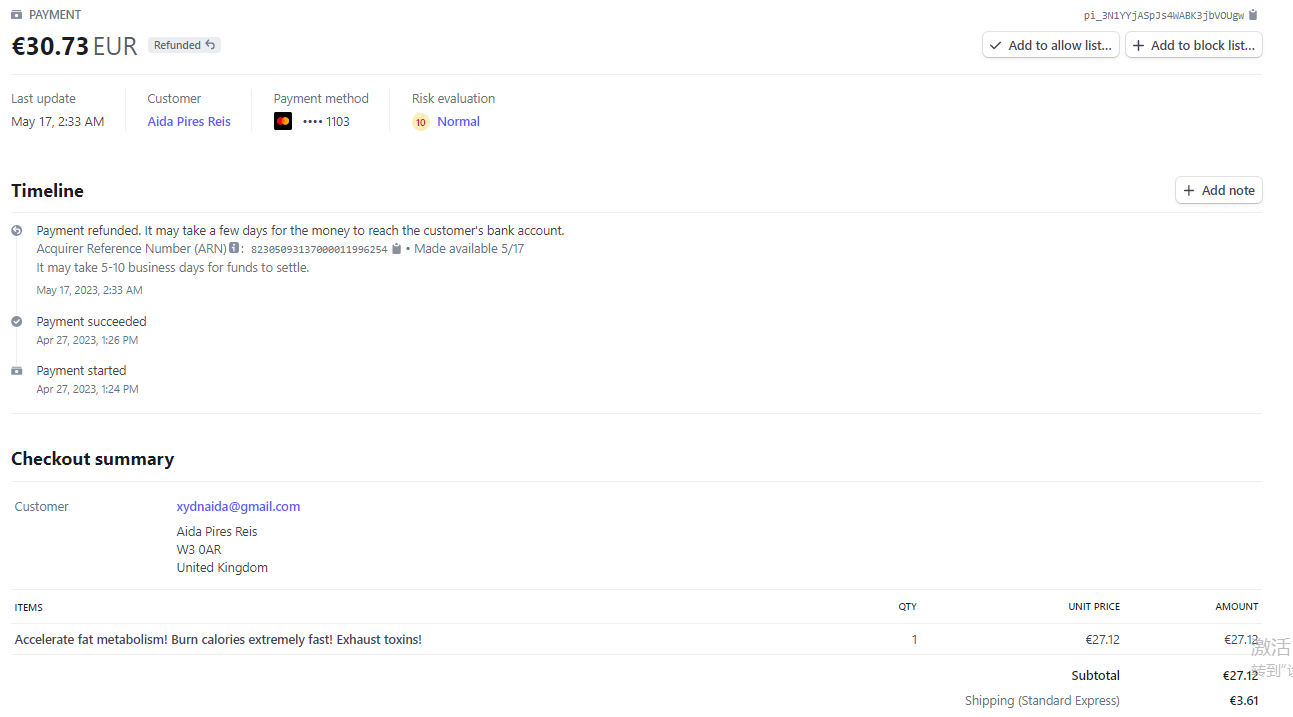Open the Add to allow list dialog
The height and width of the screenshot is (717, 1293).
[1050, 45]
